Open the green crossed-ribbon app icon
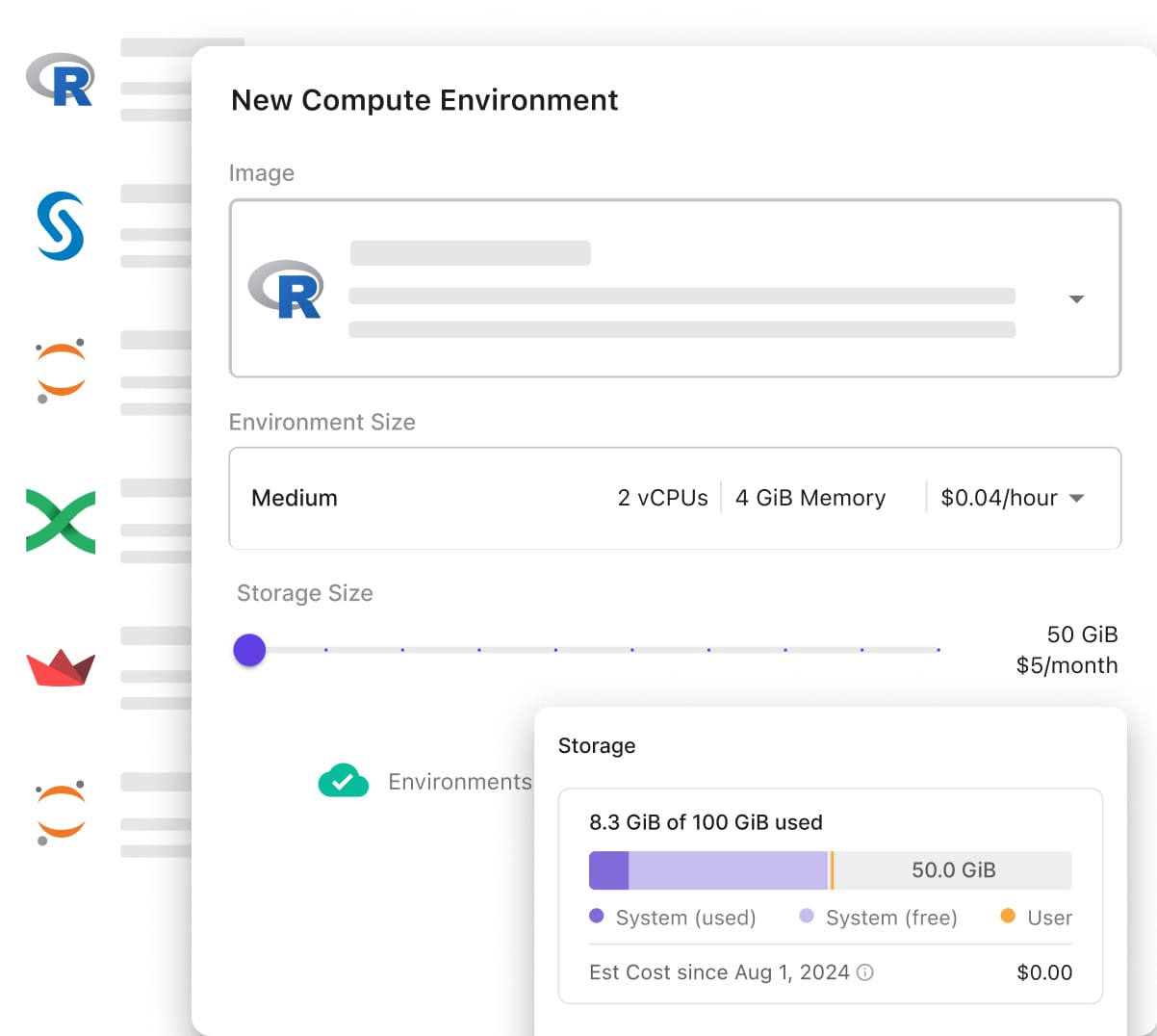Screen dimensions: 1157x1036 pyautogui.click(x=61, y=521)
